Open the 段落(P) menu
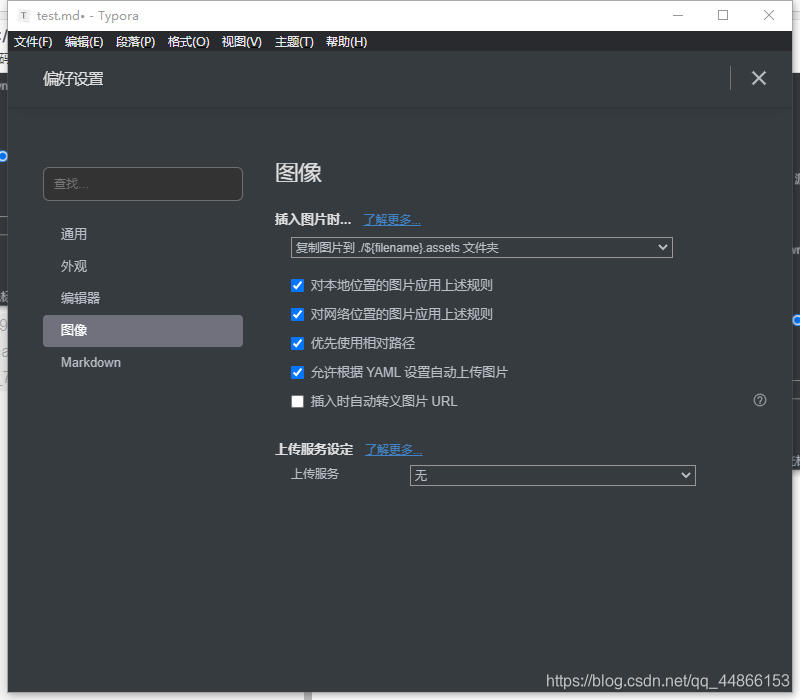The width and height of the screenshot is (800, 700). 136,42
